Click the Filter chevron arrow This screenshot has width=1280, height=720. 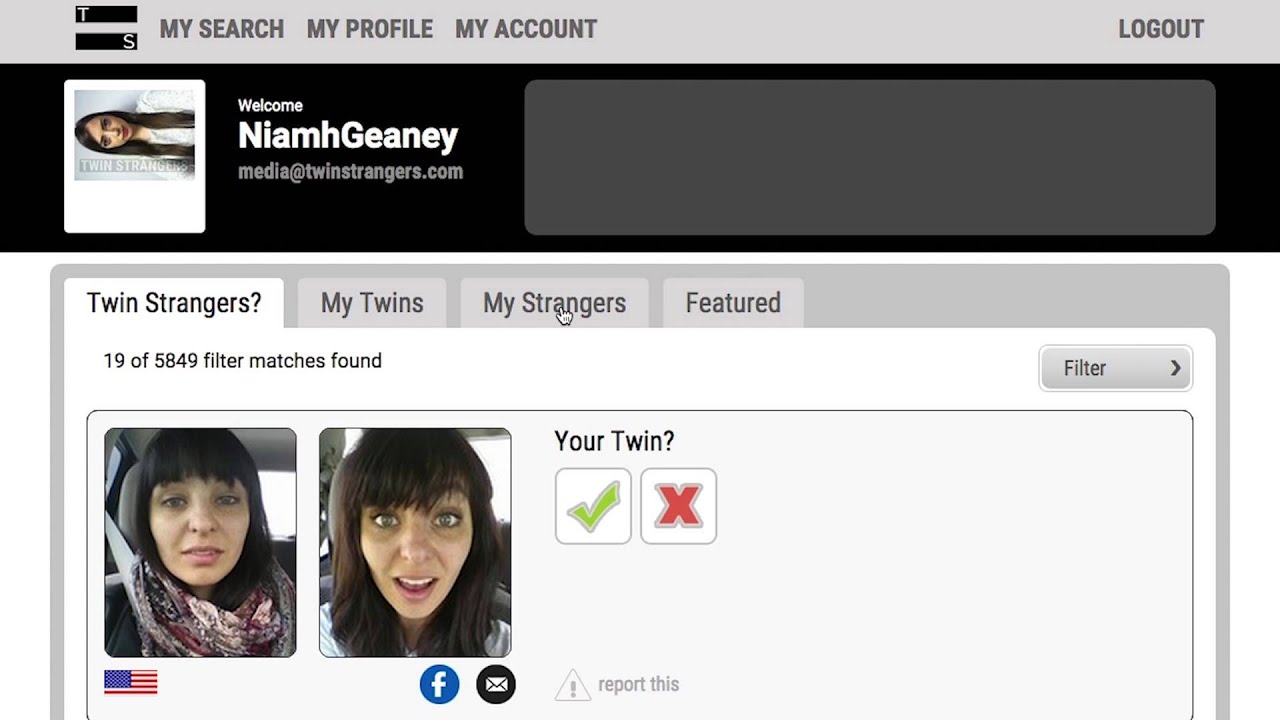[1175, 368]
